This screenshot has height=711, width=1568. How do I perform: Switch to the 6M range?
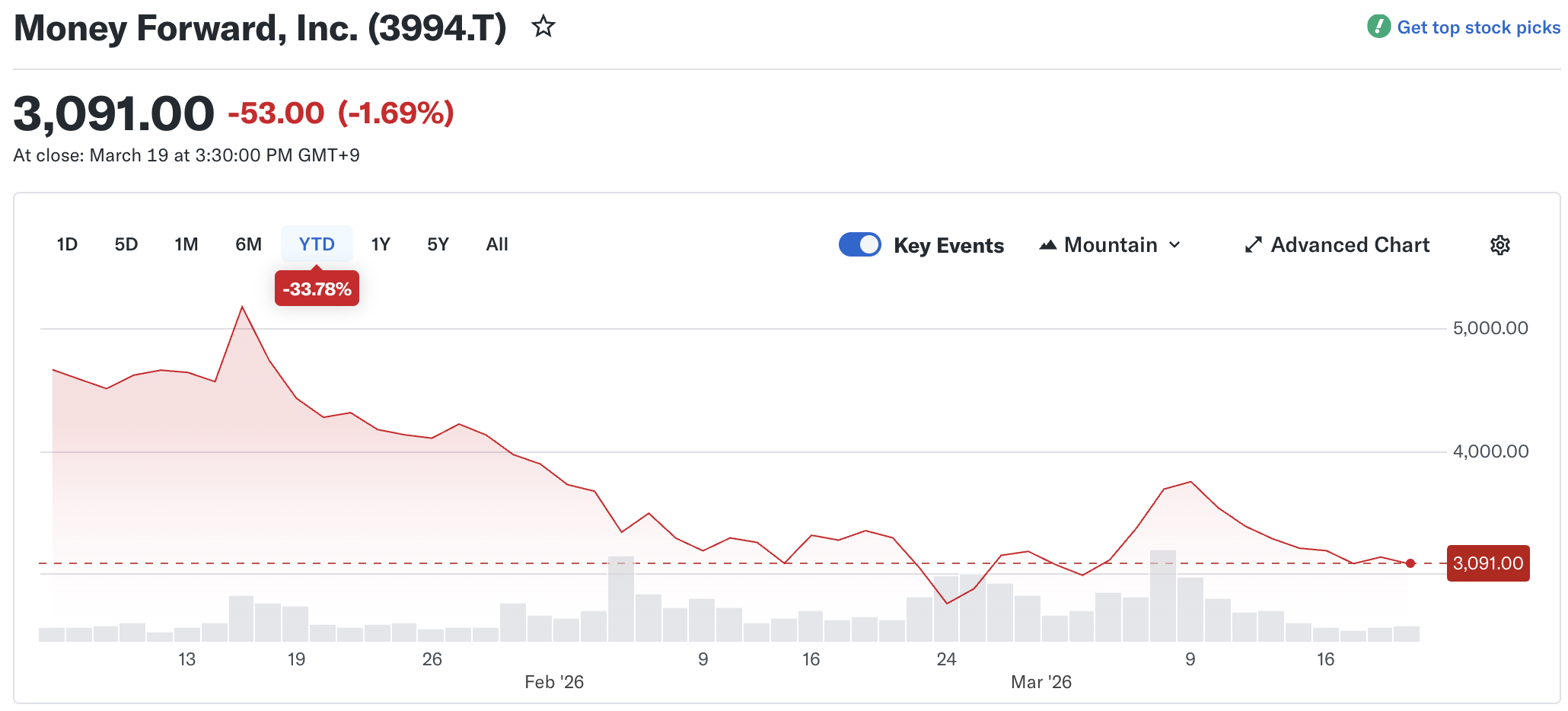coord(248,244)
